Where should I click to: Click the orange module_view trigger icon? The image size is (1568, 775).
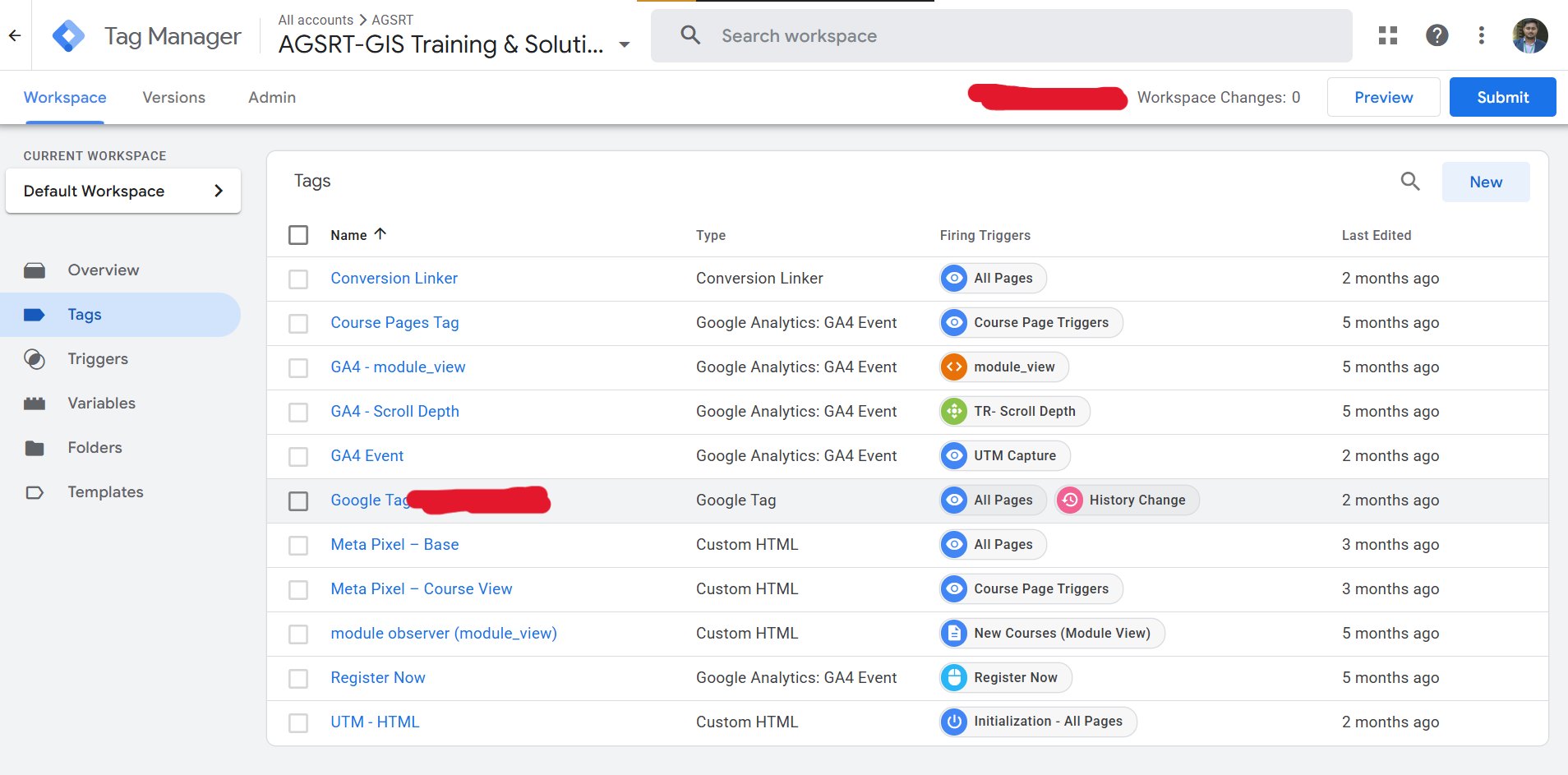point(954,367)
